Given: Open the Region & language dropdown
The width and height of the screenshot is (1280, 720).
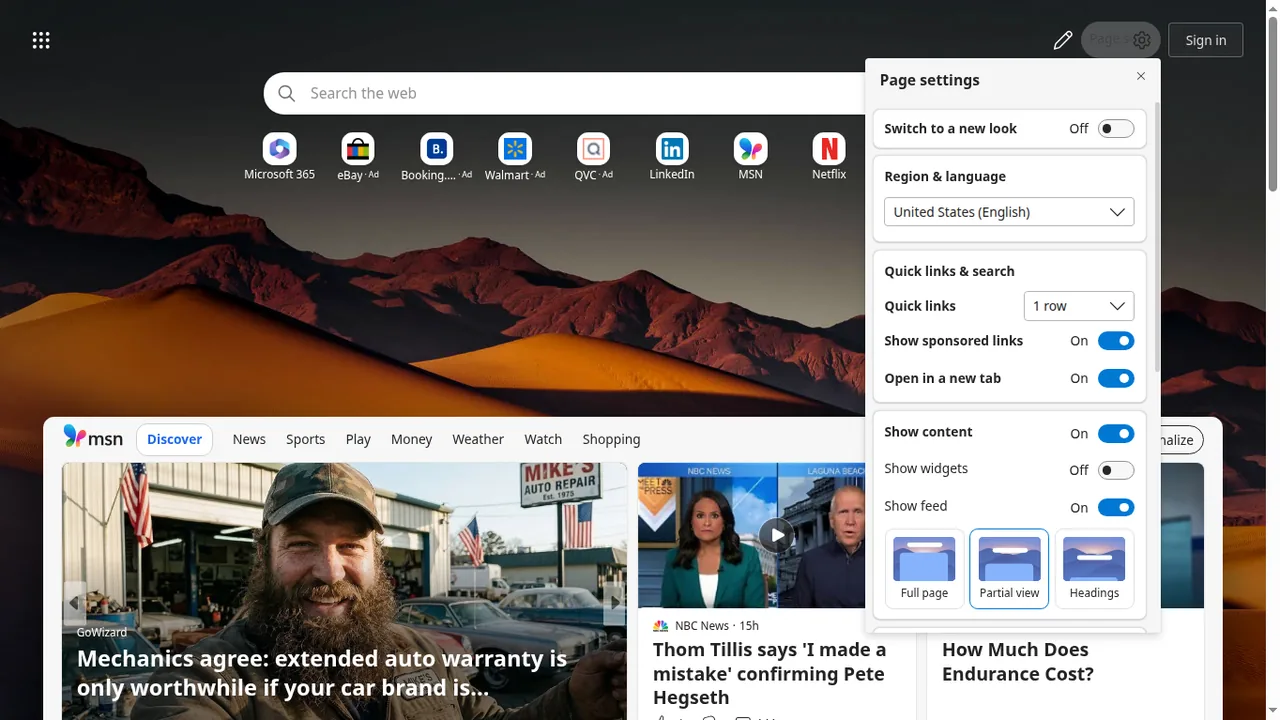Looking at the screenshot, I should click(x=1009, y=212).
